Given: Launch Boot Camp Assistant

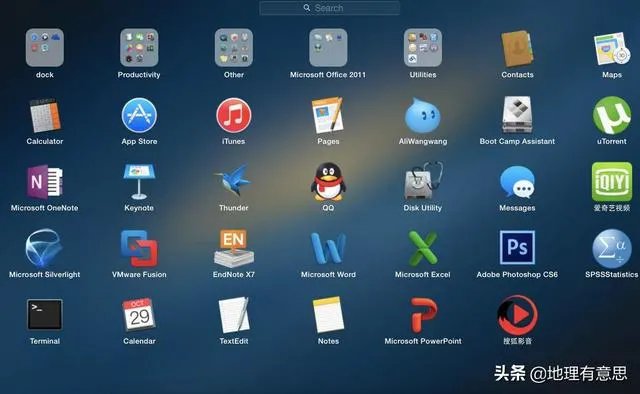Looking at the screenshot, I should coord(517,115).
